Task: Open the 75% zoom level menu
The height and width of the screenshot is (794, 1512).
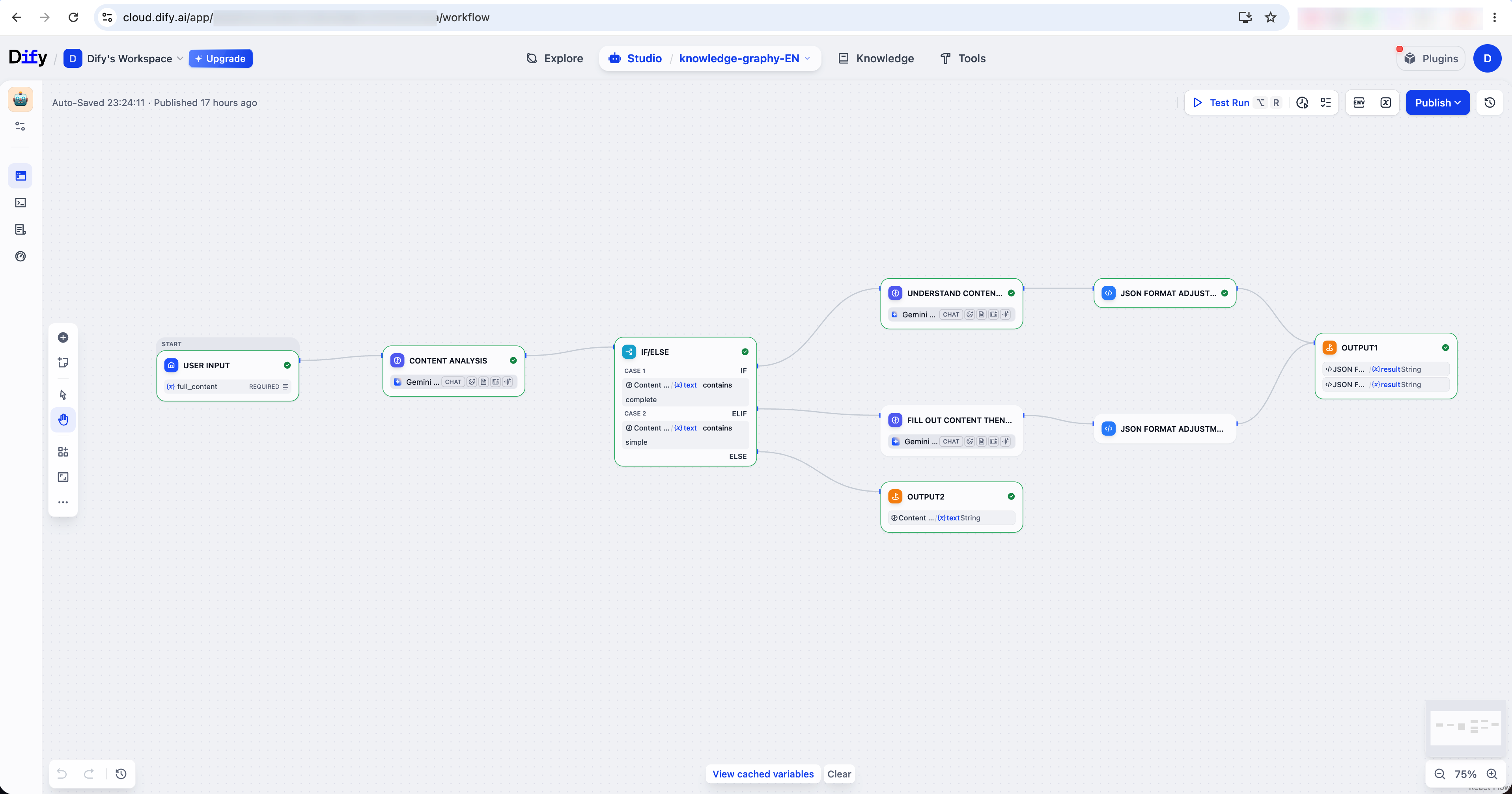Action: coord(1465,774)
